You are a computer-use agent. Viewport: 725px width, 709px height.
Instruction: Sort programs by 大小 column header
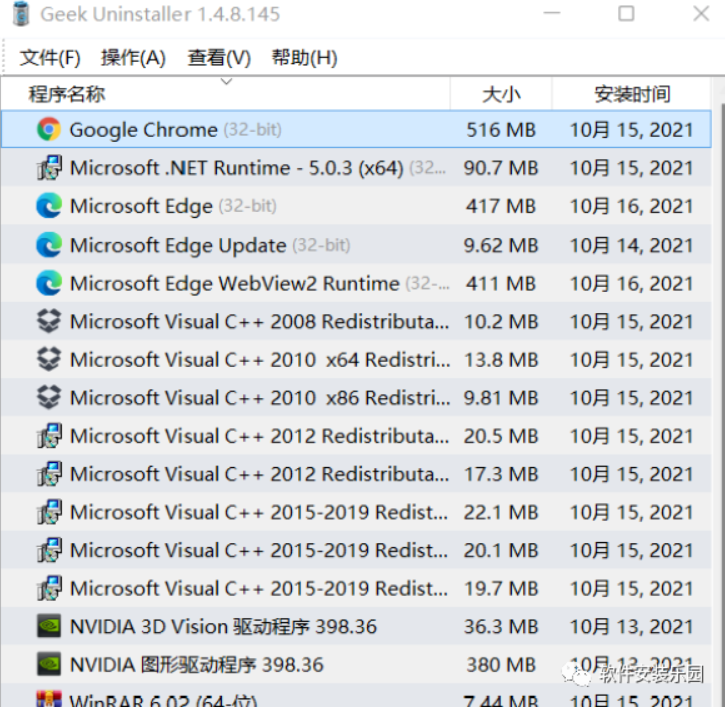[501, 95]
